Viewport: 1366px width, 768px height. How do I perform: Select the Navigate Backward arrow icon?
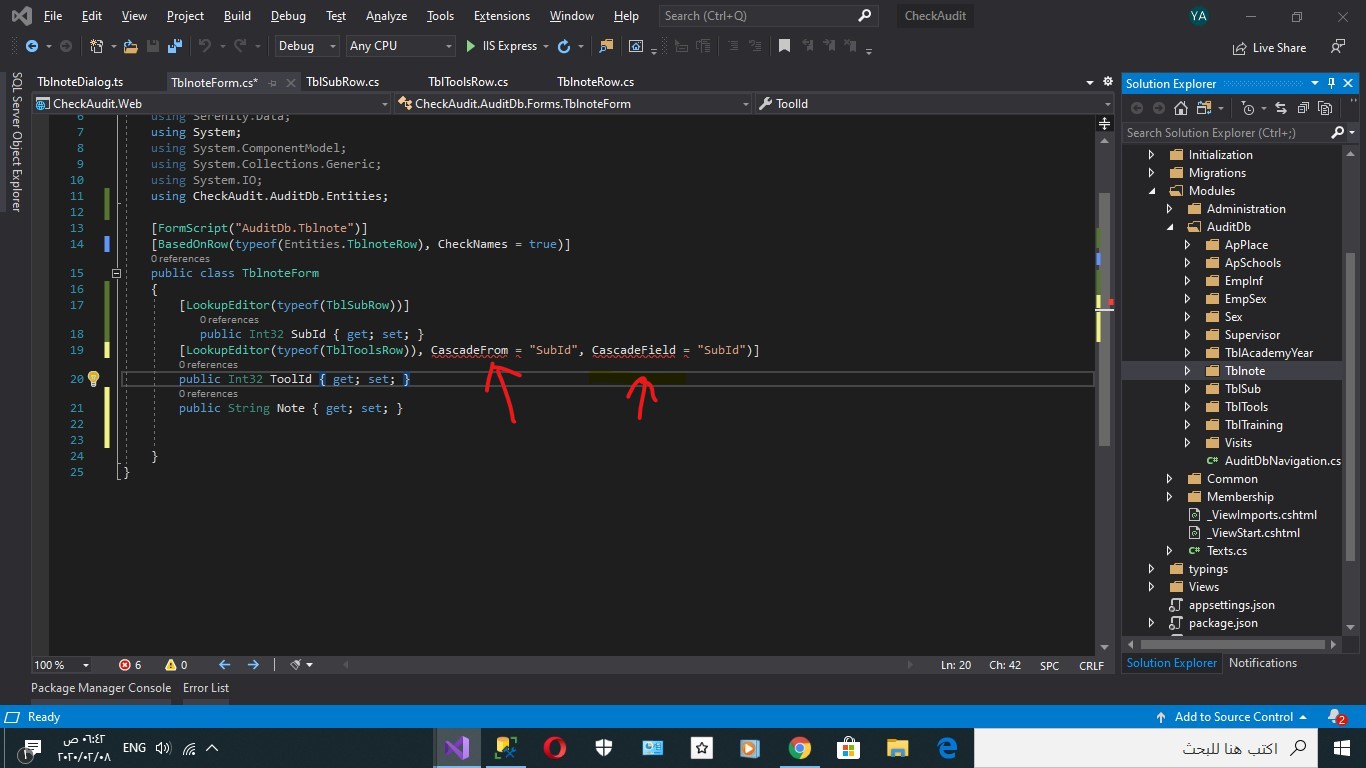222,664
